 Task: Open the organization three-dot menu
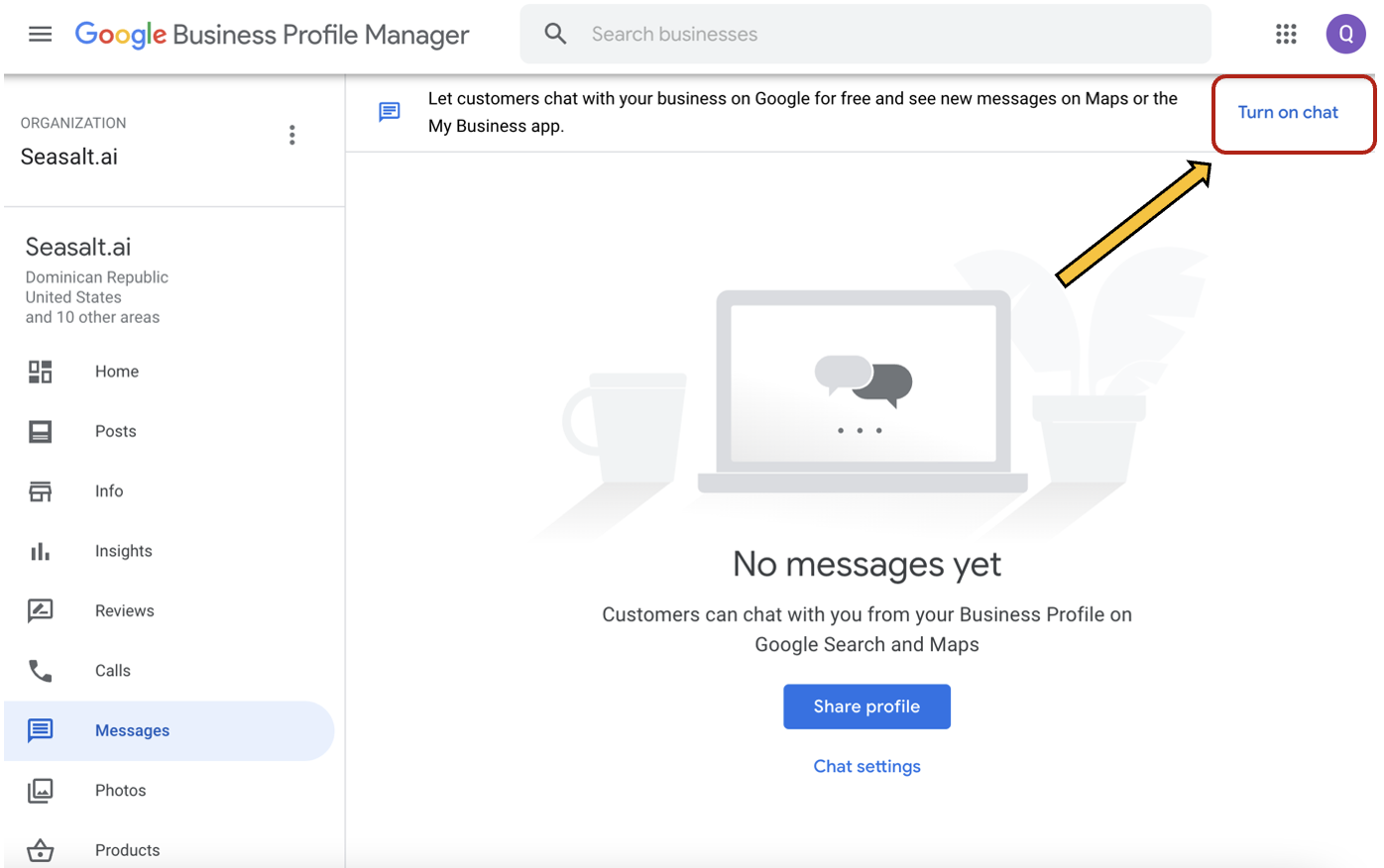click(292, 135)
